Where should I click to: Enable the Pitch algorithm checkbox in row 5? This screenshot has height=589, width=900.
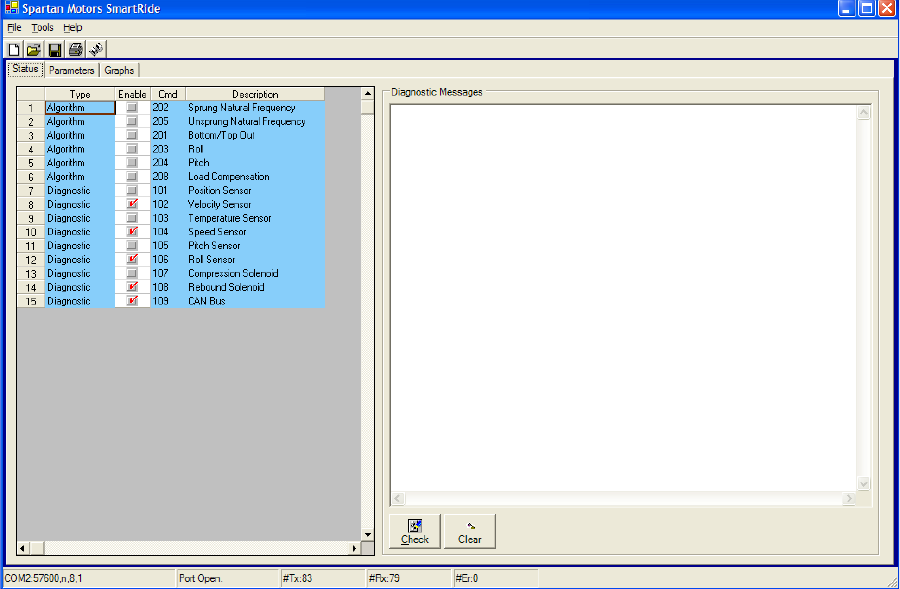point(132,162)
